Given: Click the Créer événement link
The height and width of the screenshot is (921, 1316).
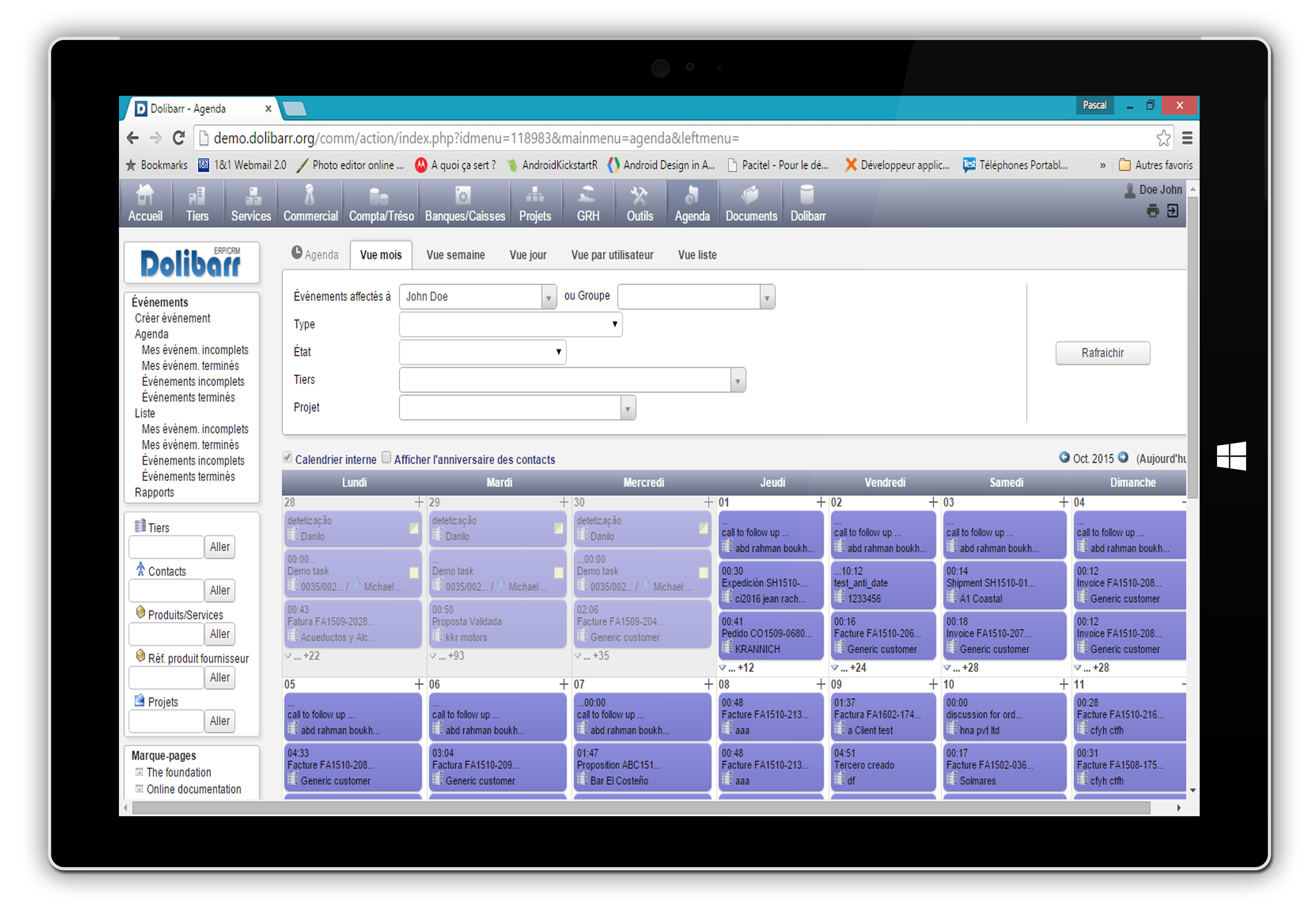Looking at the screenshot, I should [x=172, y=318].
